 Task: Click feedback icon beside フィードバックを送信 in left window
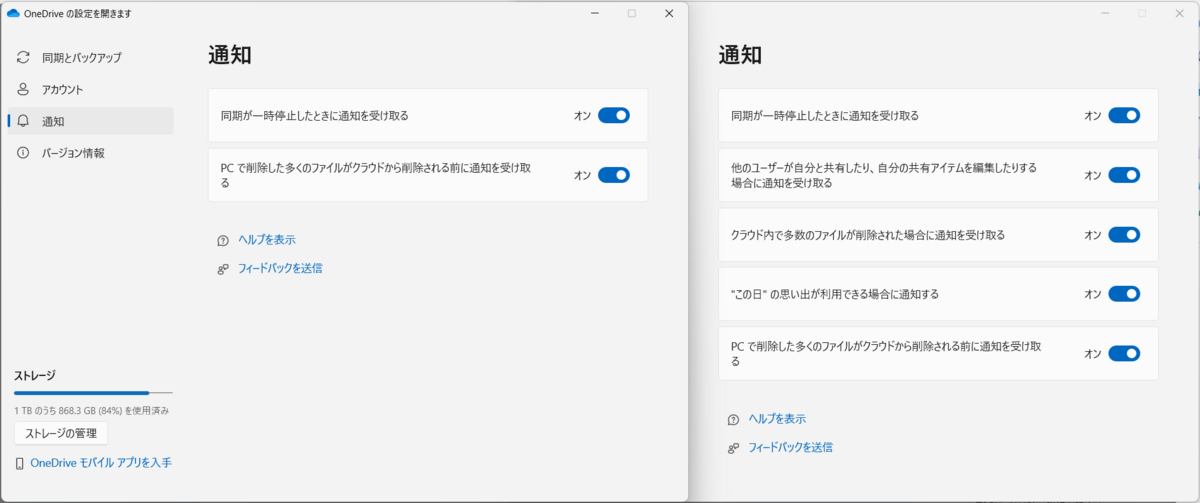(x=223, y=269)
